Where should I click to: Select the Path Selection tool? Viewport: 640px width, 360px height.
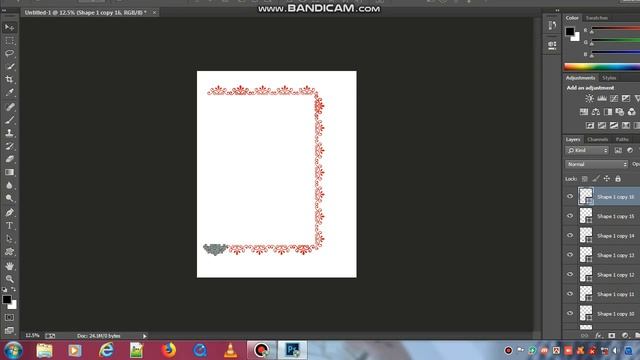(9, 239)
